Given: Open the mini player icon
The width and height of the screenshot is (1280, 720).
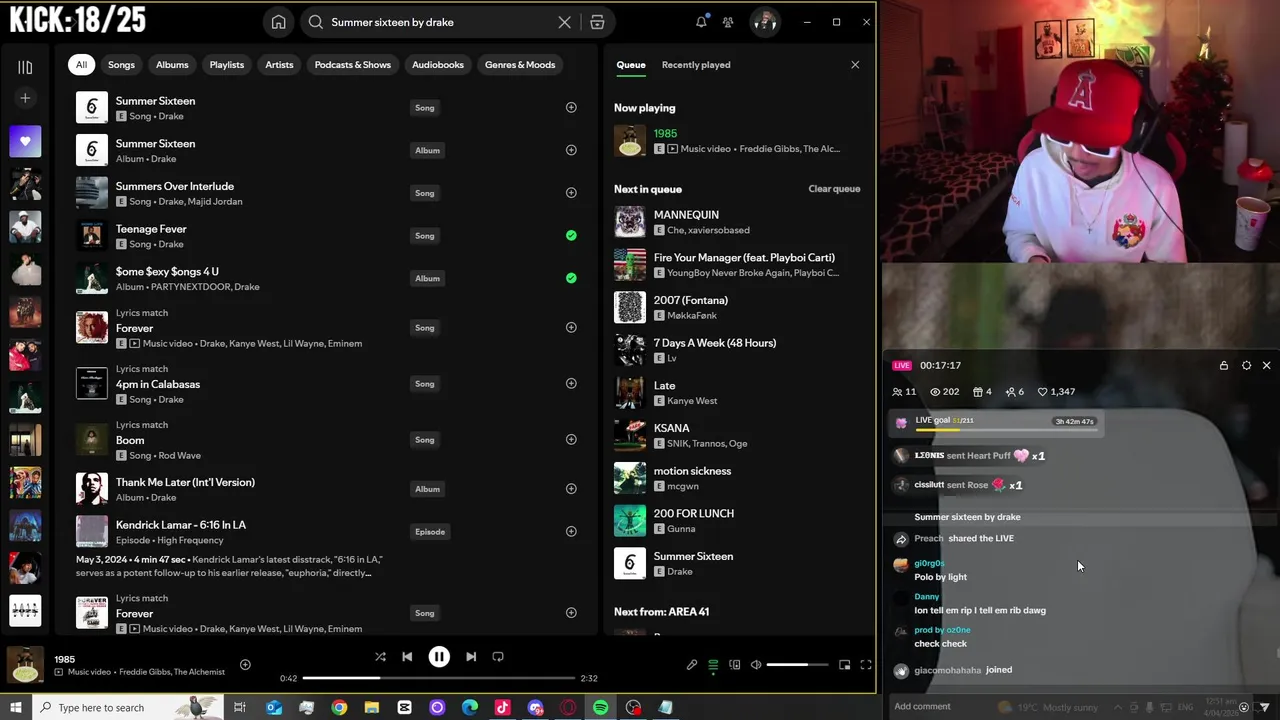Looking at the screenshot, I should (x=844, y=665).
